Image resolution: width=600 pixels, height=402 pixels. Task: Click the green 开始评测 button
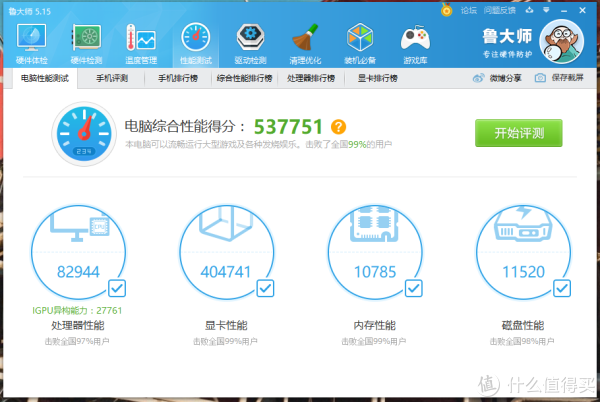click(518, 133)
